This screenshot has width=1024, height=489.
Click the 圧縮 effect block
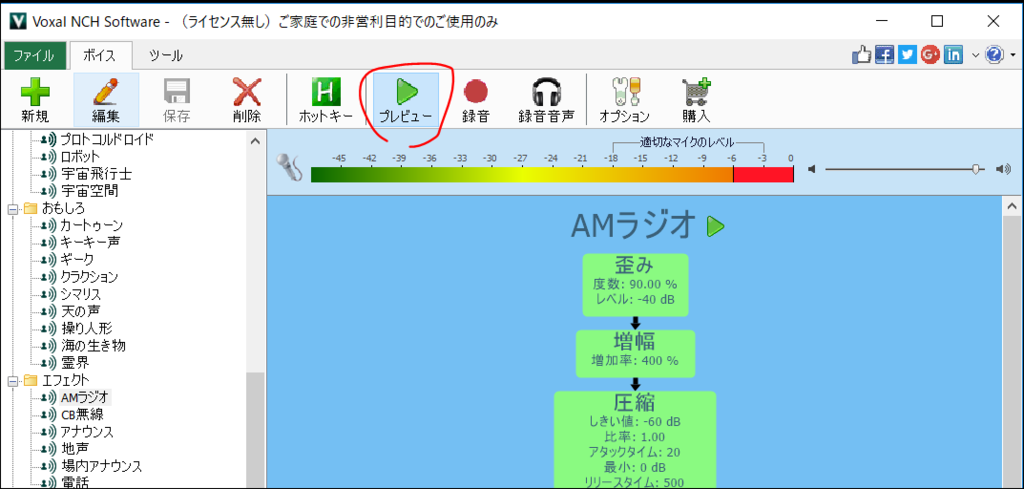click(x=635, y=439)
